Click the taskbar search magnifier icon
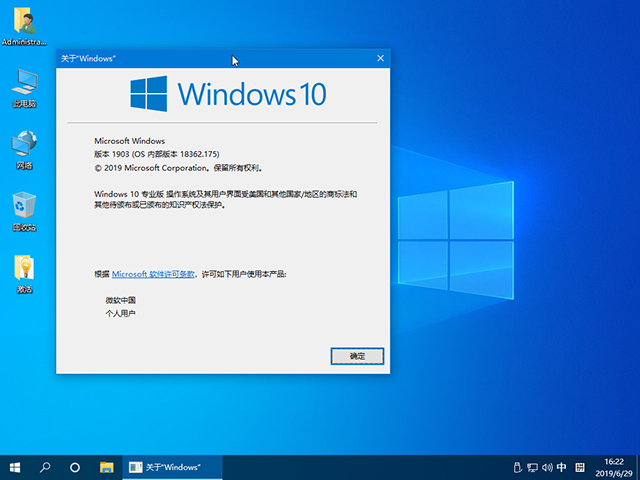This screenshot has height=480, width=640. pyautogui.click(x=45, y=467)
